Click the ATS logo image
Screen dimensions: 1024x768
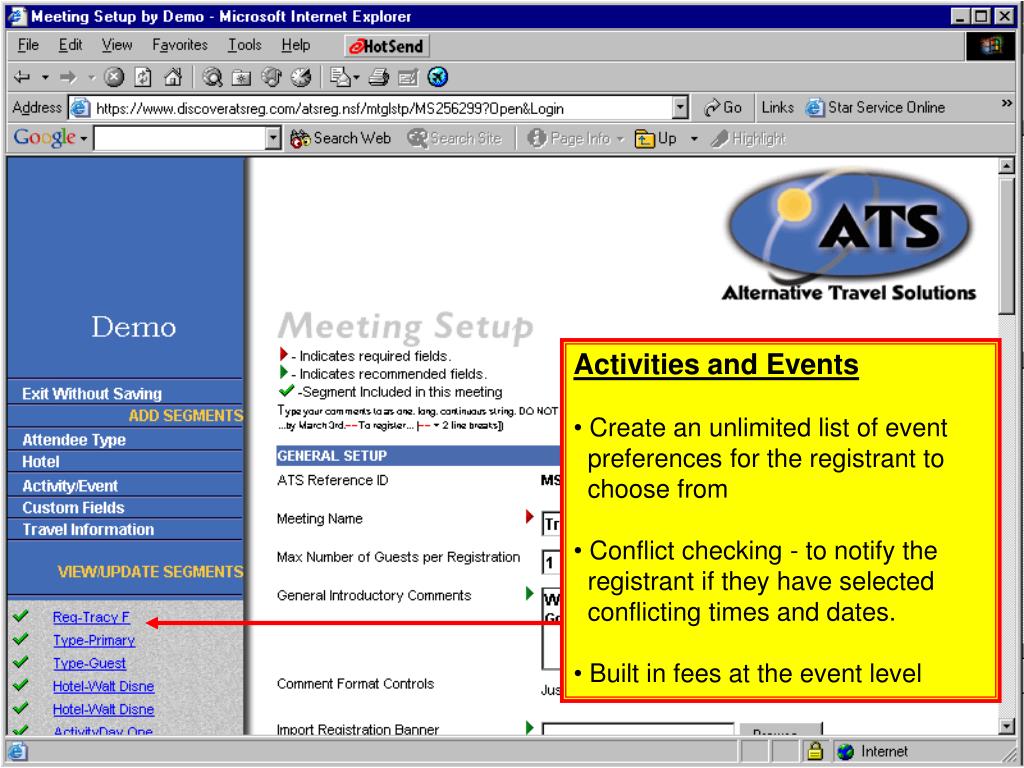(x=849, y=235)
